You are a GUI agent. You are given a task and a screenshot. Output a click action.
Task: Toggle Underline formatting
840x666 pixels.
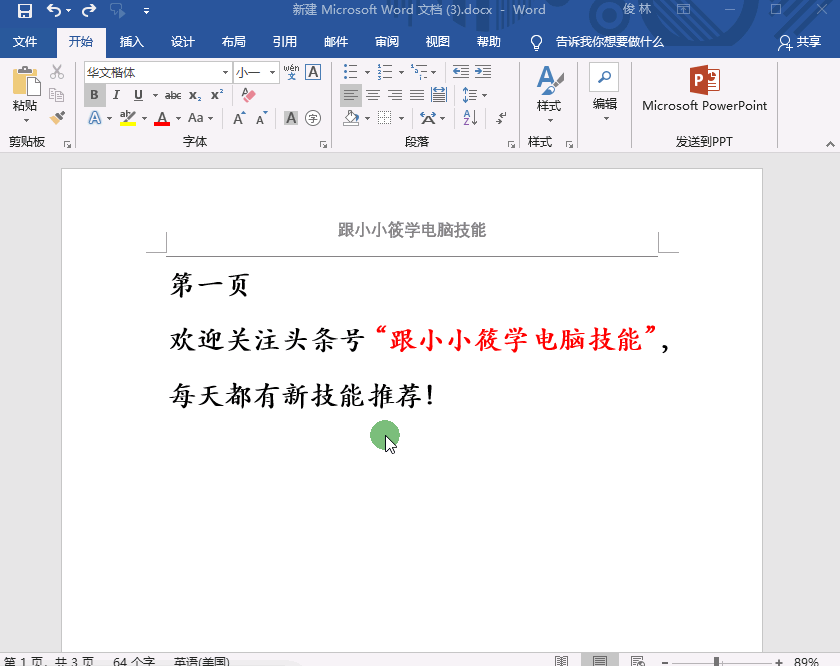[138, 95]
